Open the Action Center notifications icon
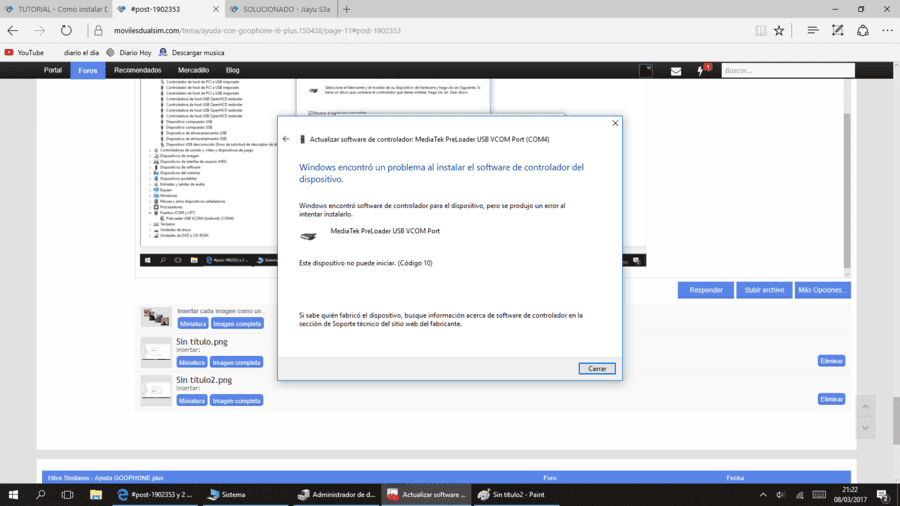The image size is (900, 506). point(883,495)
